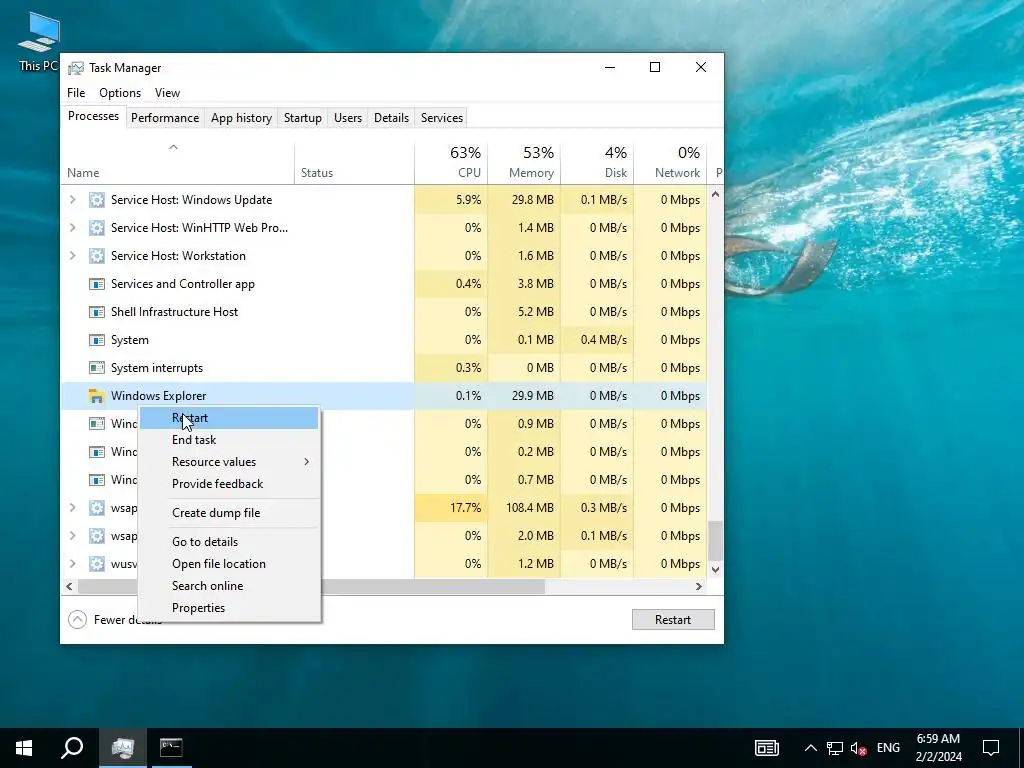Choose Restart in the context menu

229,418
